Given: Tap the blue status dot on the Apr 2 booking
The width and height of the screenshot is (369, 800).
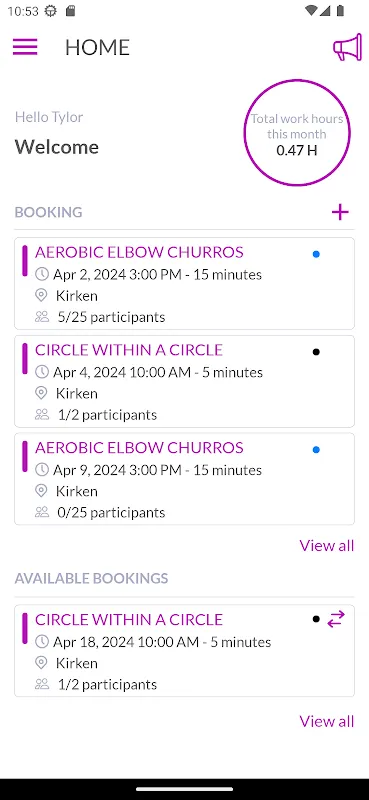Looking at the screenshot, I should [316, 254].
